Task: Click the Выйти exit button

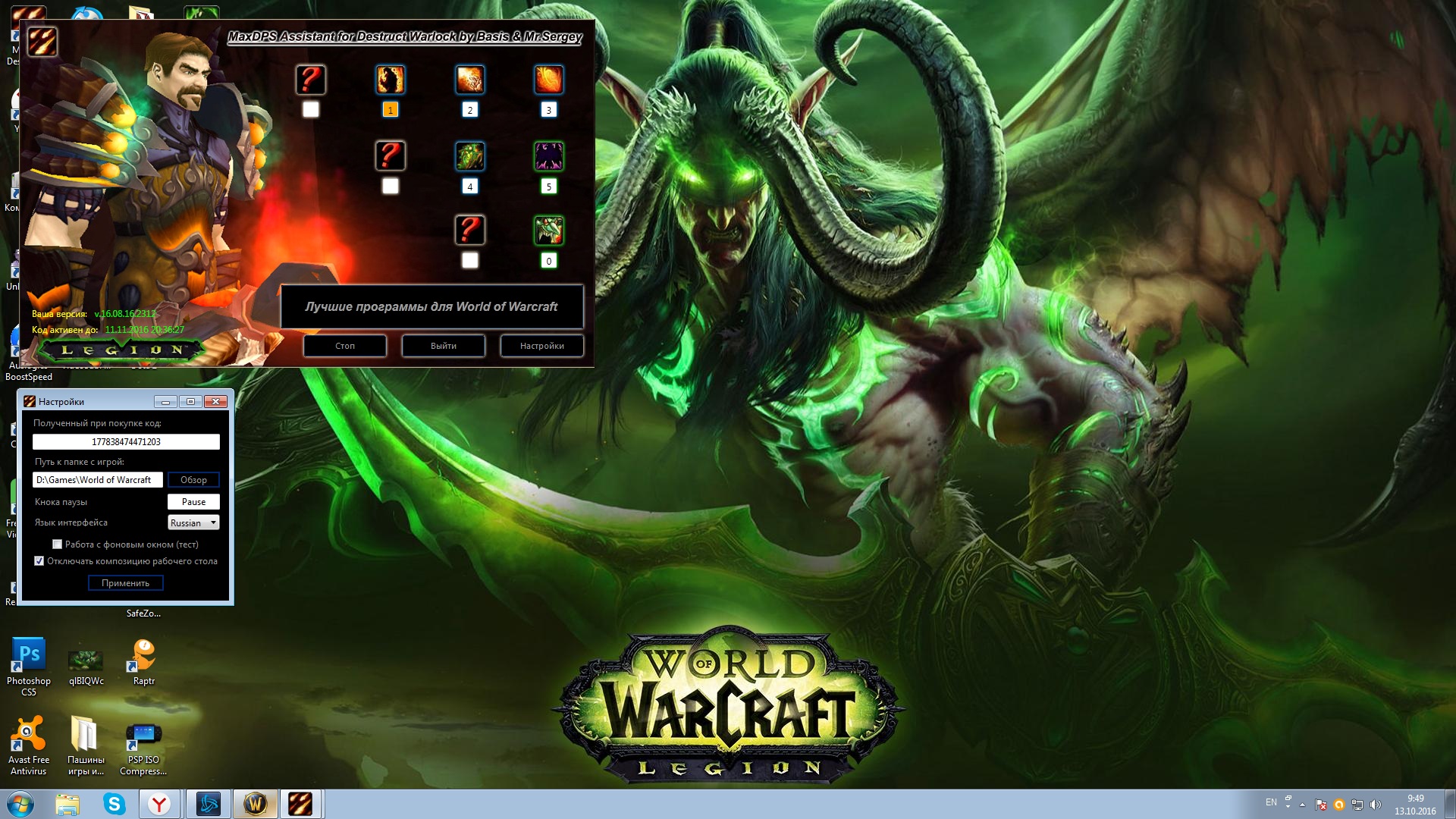Action: tap(443, 346)
